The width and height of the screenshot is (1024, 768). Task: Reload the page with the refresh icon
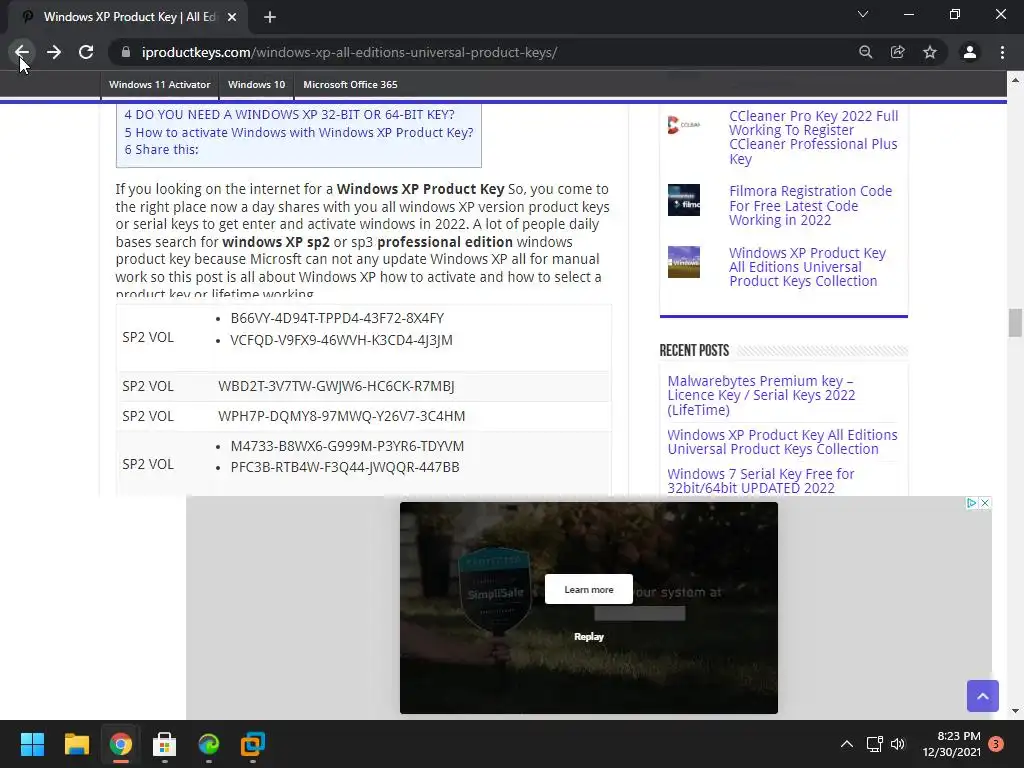(86, 52)
